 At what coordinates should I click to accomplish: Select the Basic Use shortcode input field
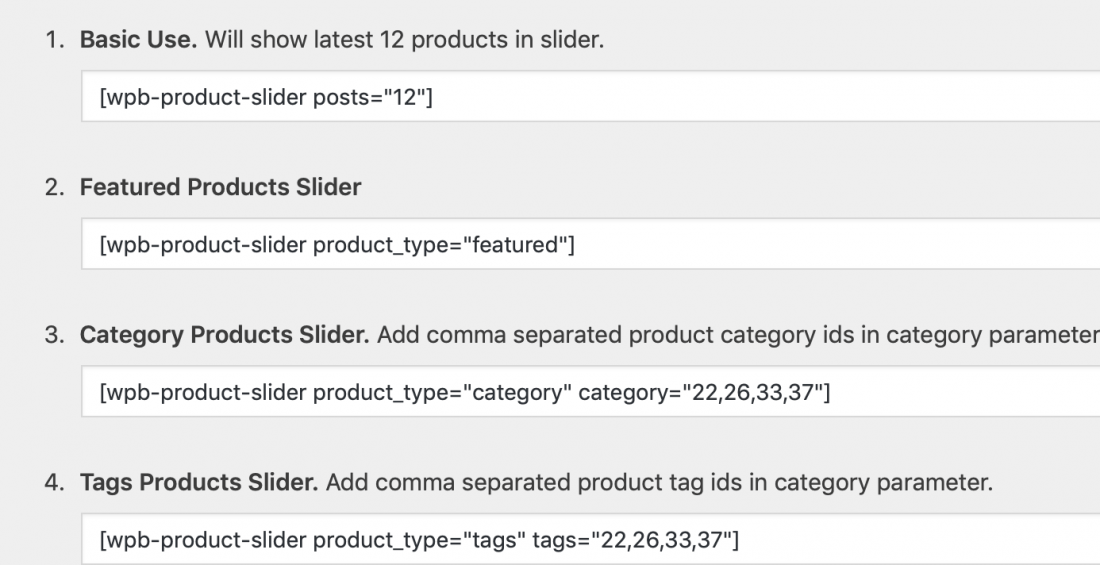tap(590, 96)
